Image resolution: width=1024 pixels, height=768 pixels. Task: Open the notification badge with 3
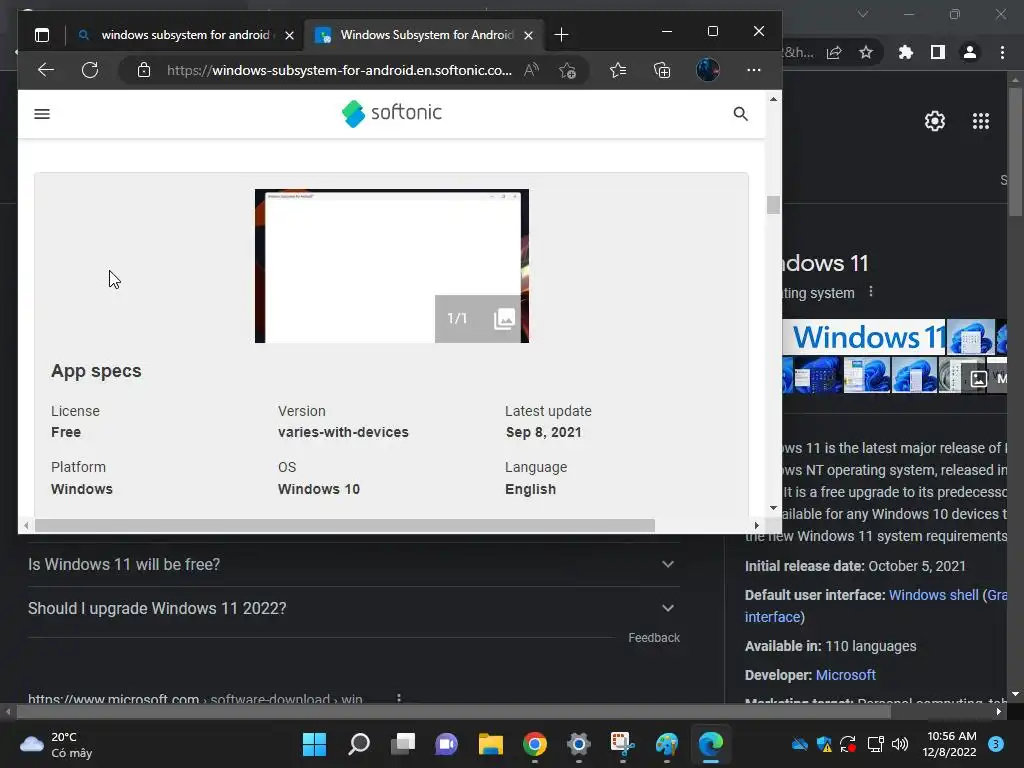coord(996,744)
